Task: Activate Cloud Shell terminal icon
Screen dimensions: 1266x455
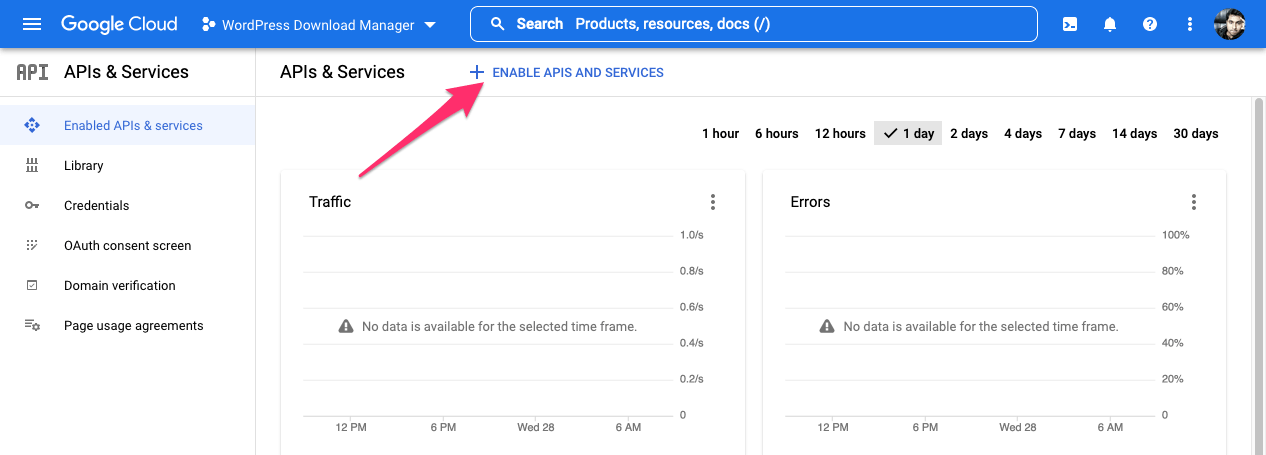Action: point(1070,24)
